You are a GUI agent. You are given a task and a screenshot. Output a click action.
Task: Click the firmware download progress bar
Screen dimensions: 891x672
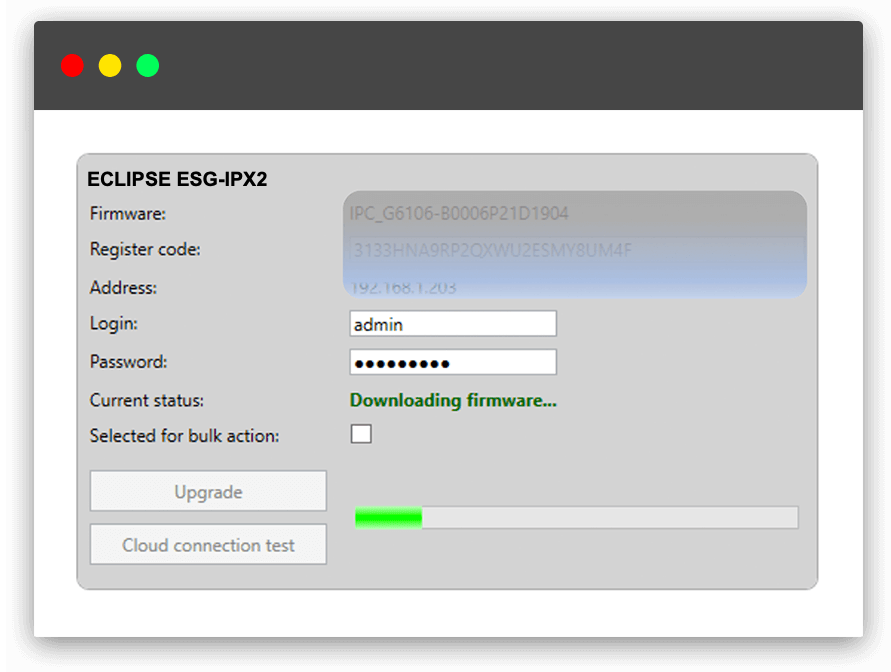(x=577, y=517)
